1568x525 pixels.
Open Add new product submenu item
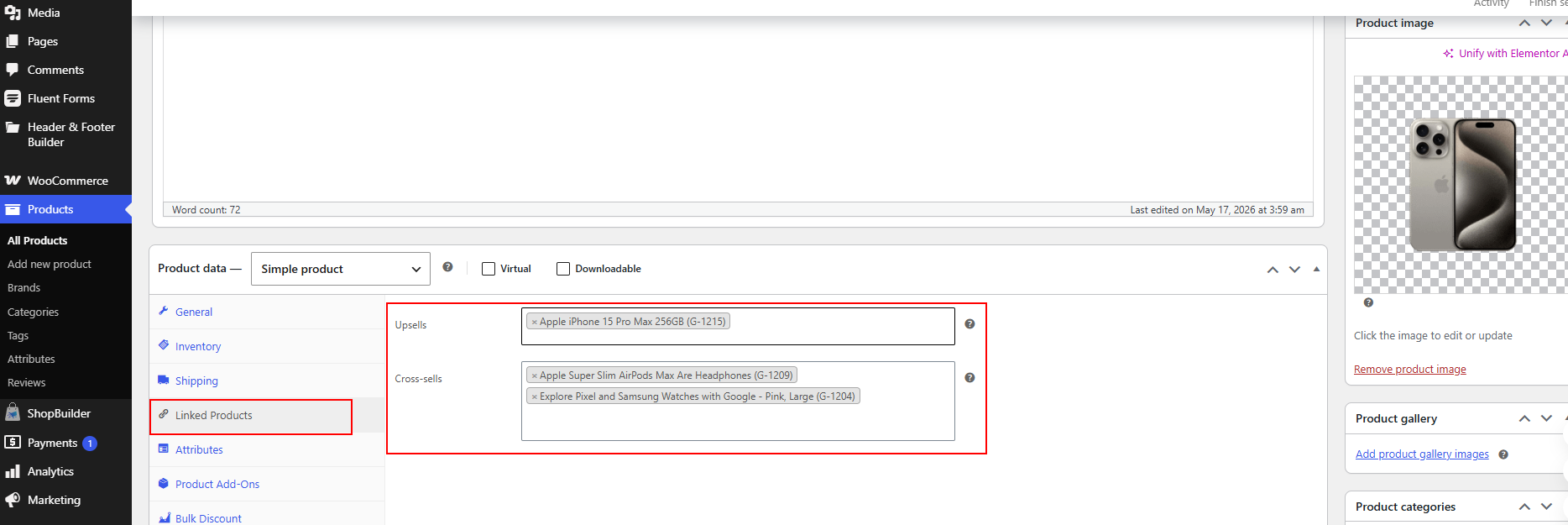[x=50, y=264]
